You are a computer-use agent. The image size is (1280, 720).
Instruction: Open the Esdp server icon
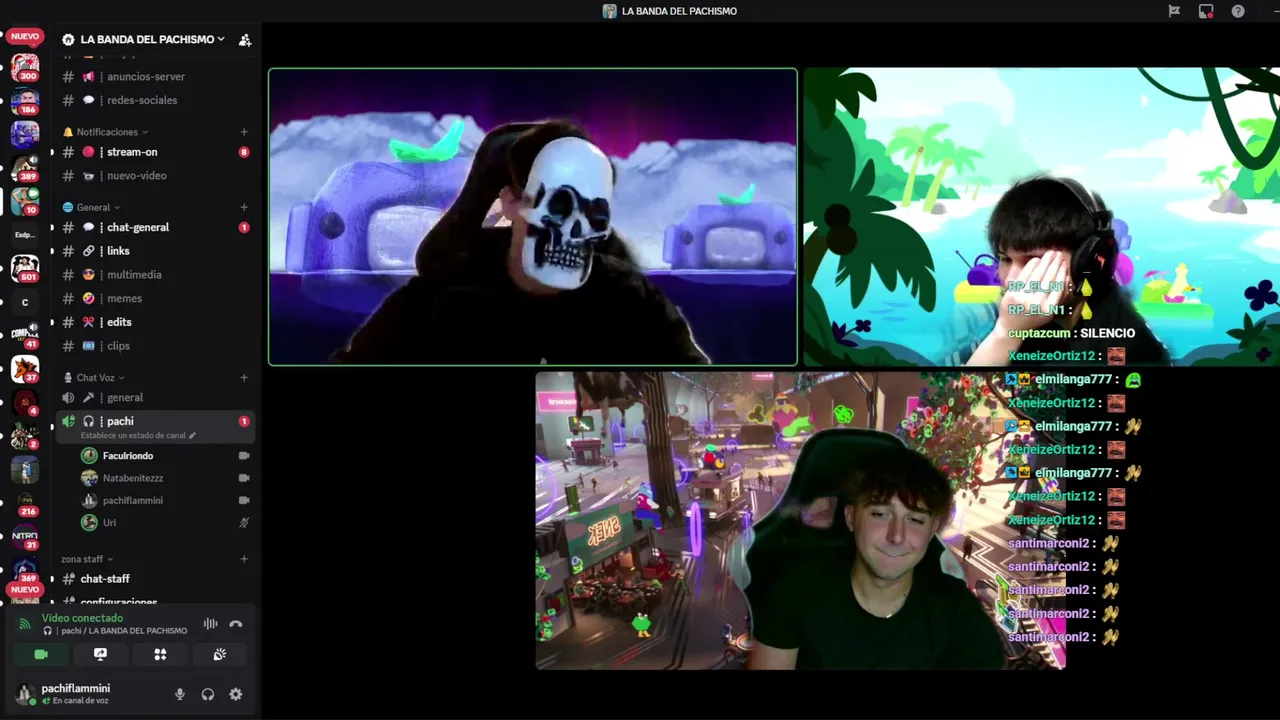tap(25, 235)
